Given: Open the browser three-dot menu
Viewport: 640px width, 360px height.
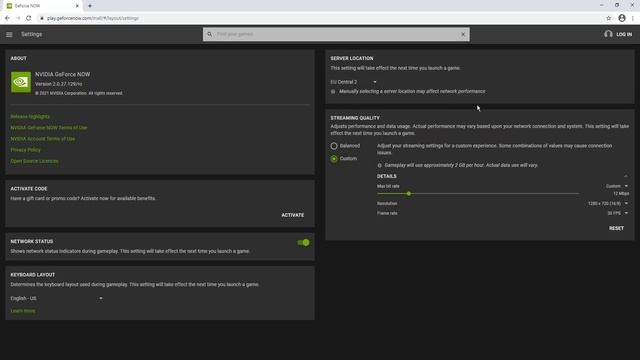Looking at the screenshot, I should click(x=633, y=18).
